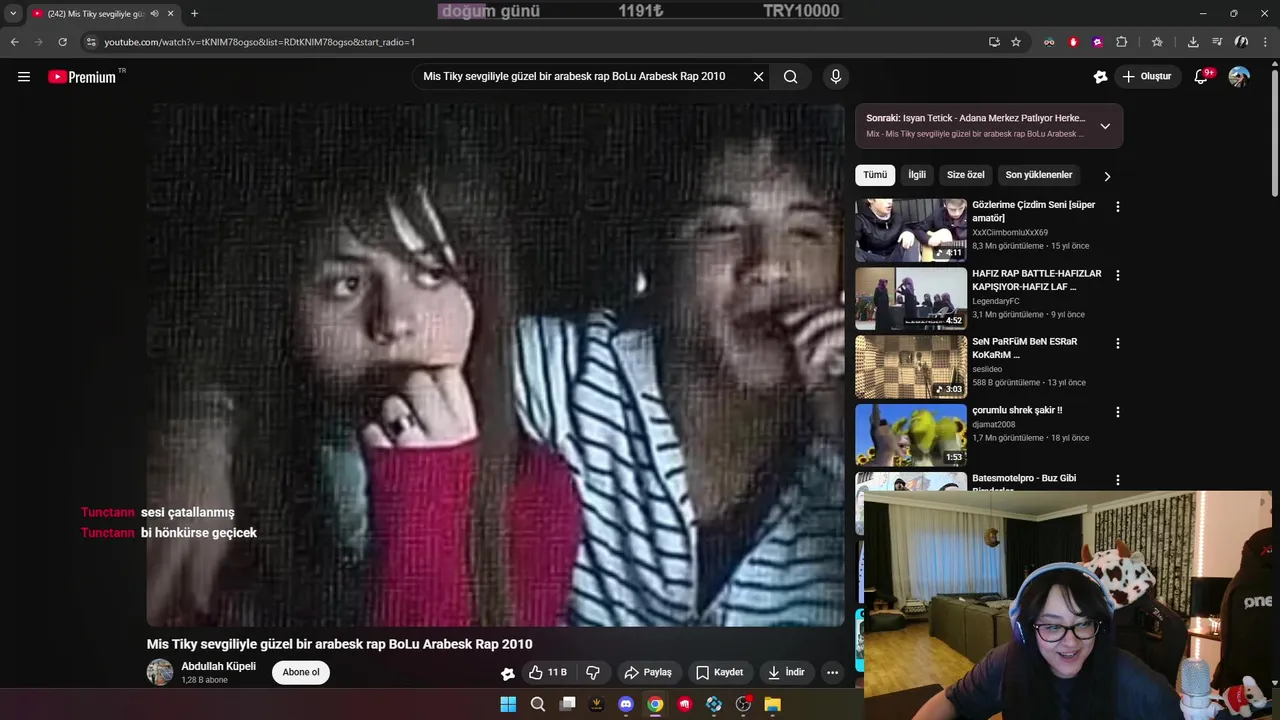Open the YouTube hamburger guide menu
This screenshot has height=720, width=1280.
[x=24, y=77]
